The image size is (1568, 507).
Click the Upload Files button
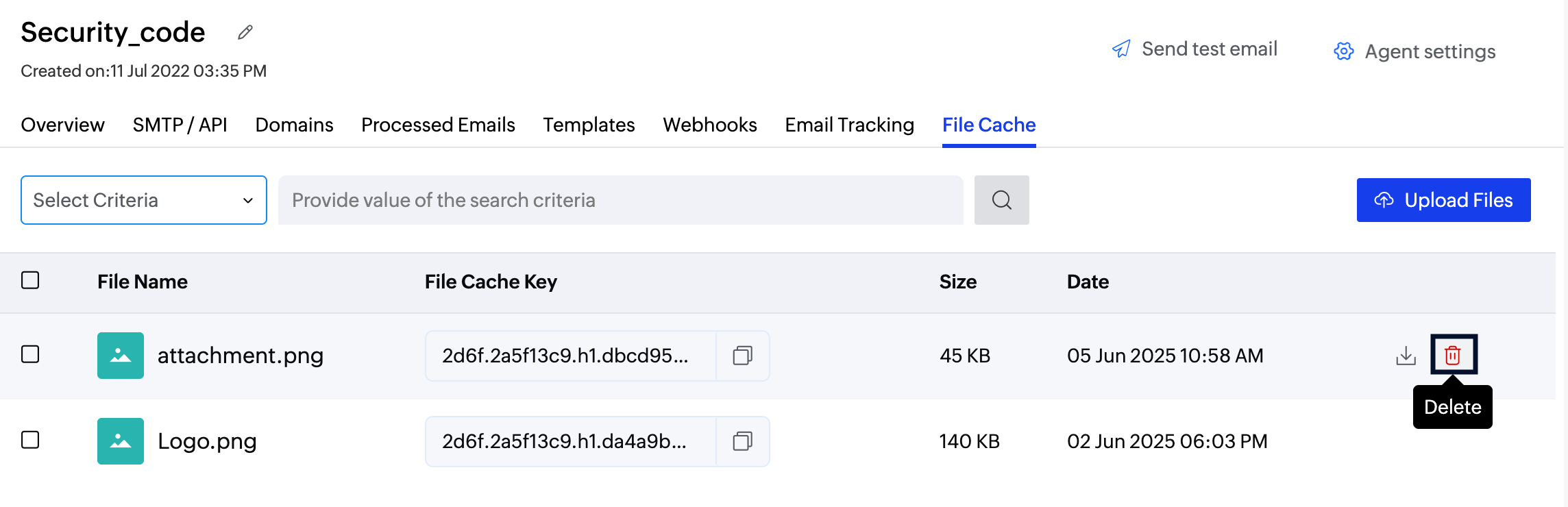click(x=1443, y=200)
